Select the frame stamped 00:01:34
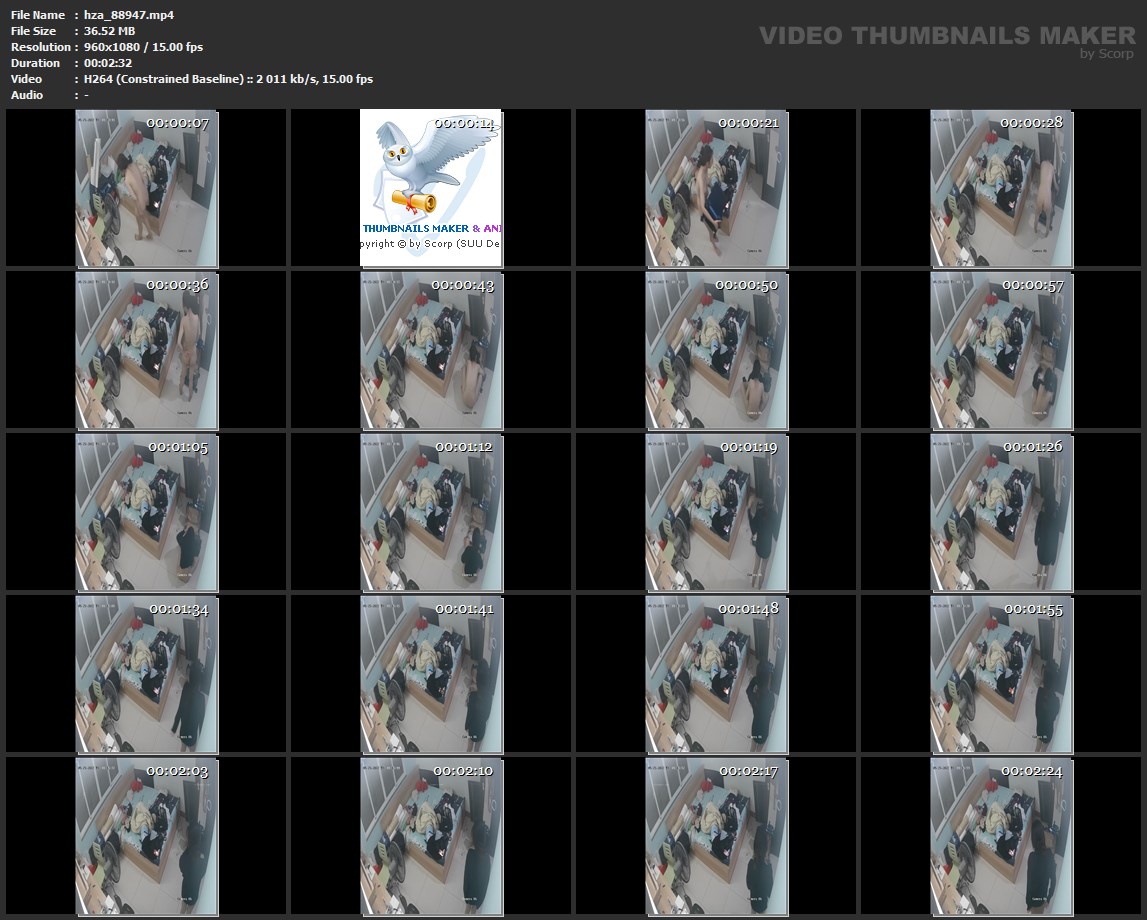Image resolution: width=1147 pixels, height=920 pixels. (146, 674)
